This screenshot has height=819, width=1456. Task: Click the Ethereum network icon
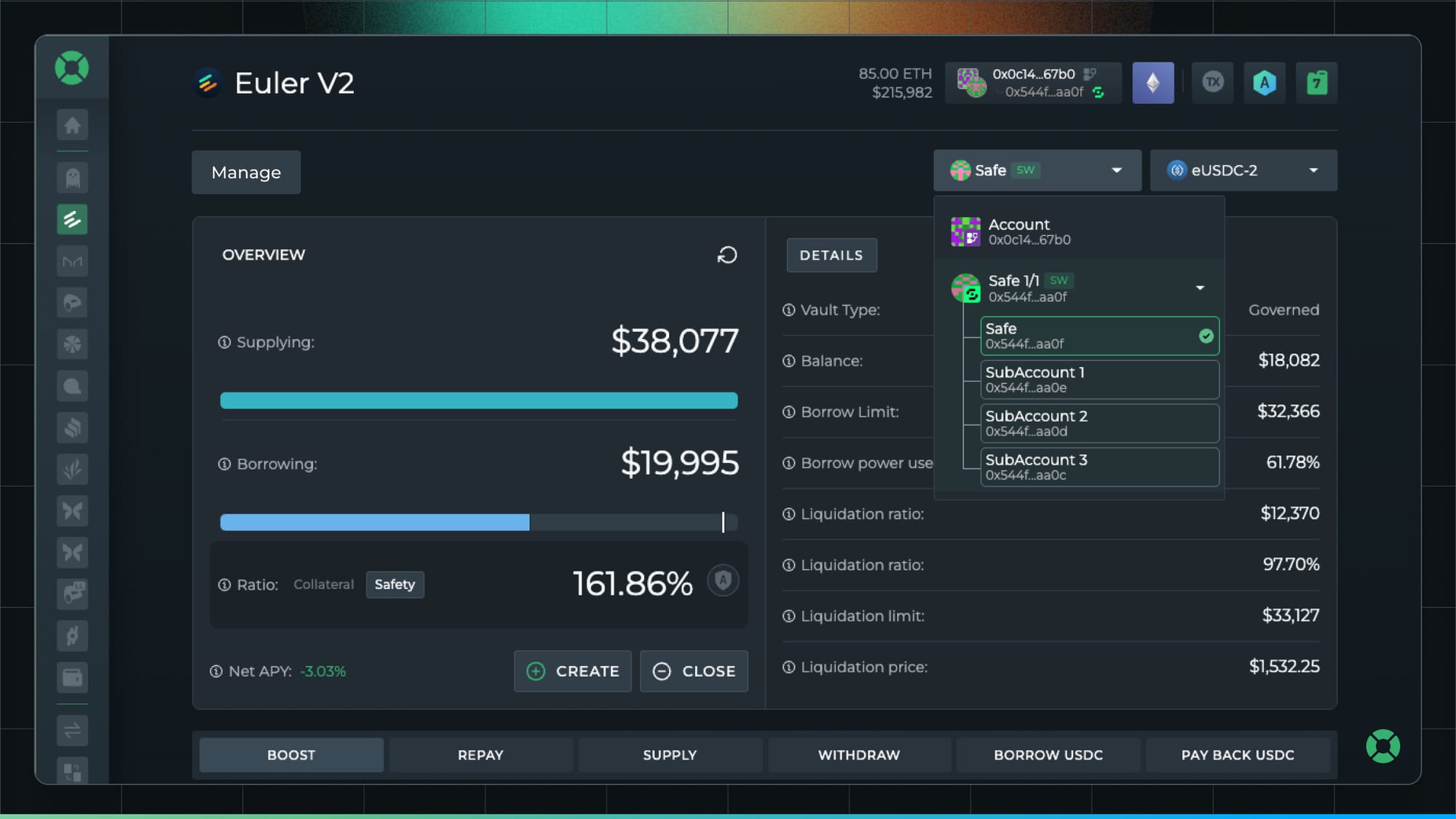click(1153, 83)
